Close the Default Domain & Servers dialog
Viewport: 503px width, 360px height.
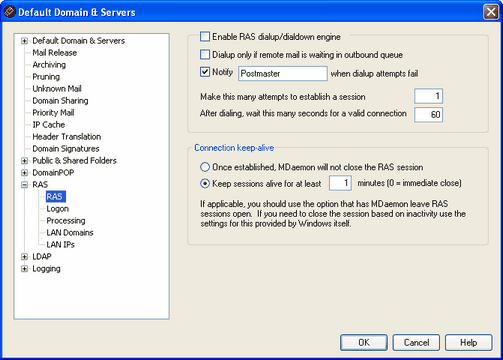[x=491, y=12]
